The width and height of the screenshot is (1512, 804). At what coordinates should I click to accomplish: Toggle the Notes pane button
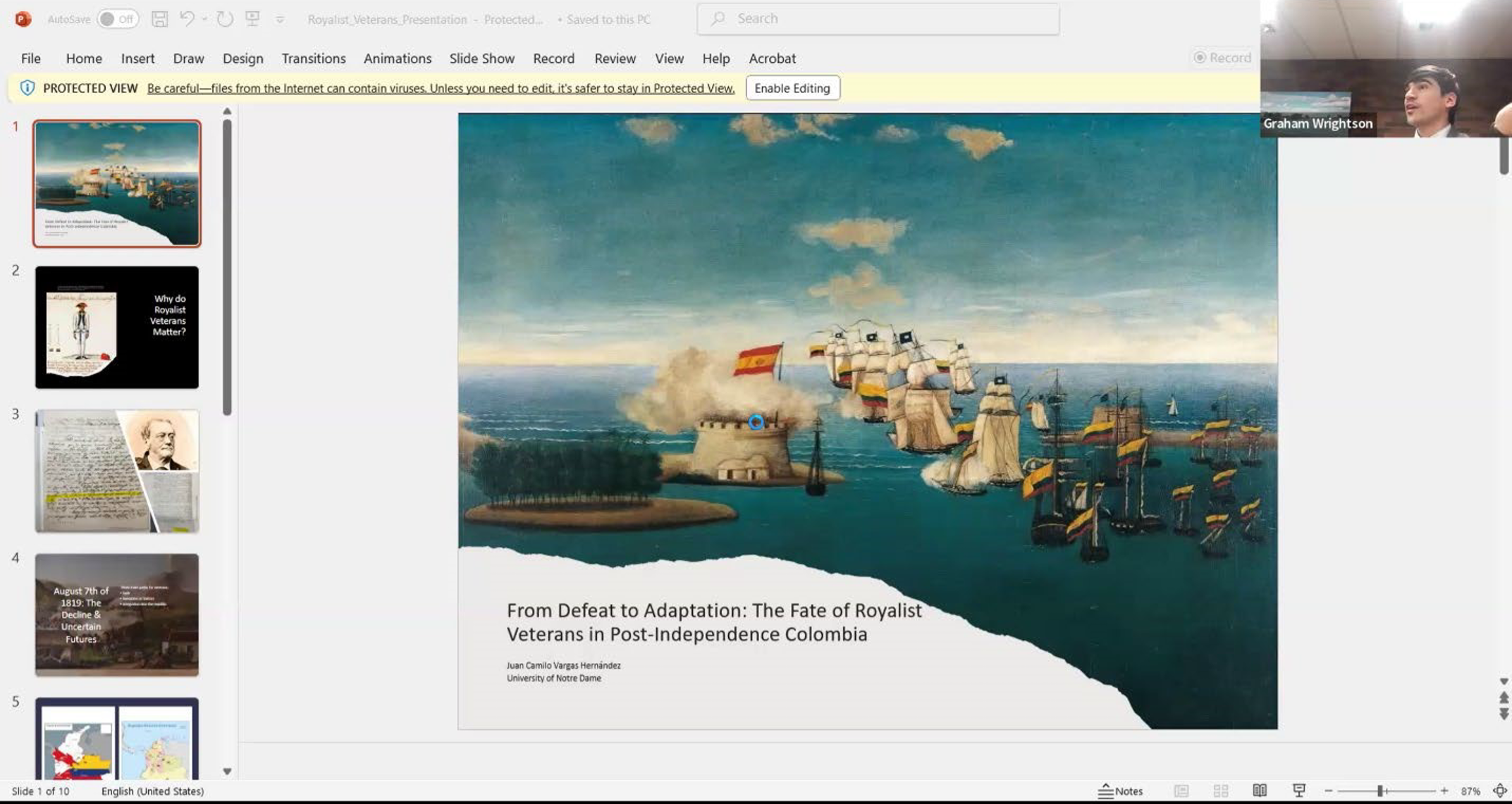click(x=1121, y=791)
